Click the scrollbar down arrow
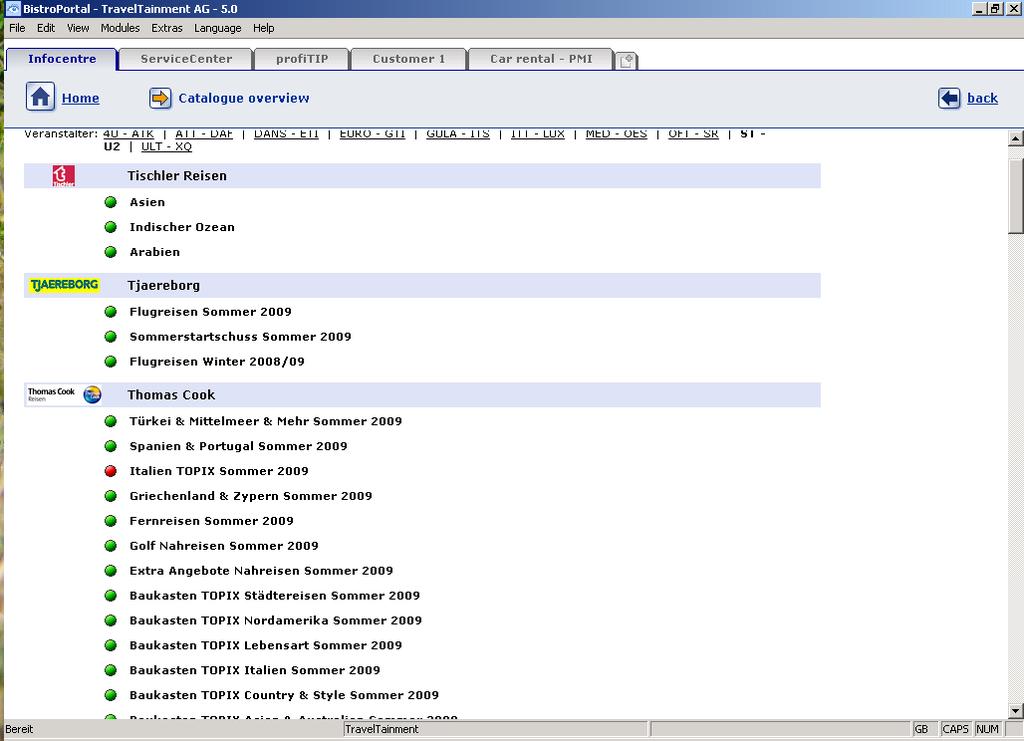This screenshot has width=1024, height=741. point(1016,711)
